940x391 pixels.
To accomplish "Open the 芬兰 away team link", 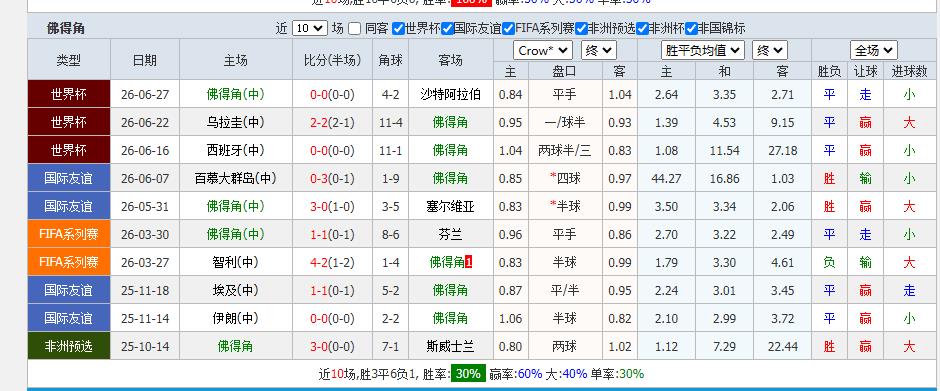I will coord(451,234).
